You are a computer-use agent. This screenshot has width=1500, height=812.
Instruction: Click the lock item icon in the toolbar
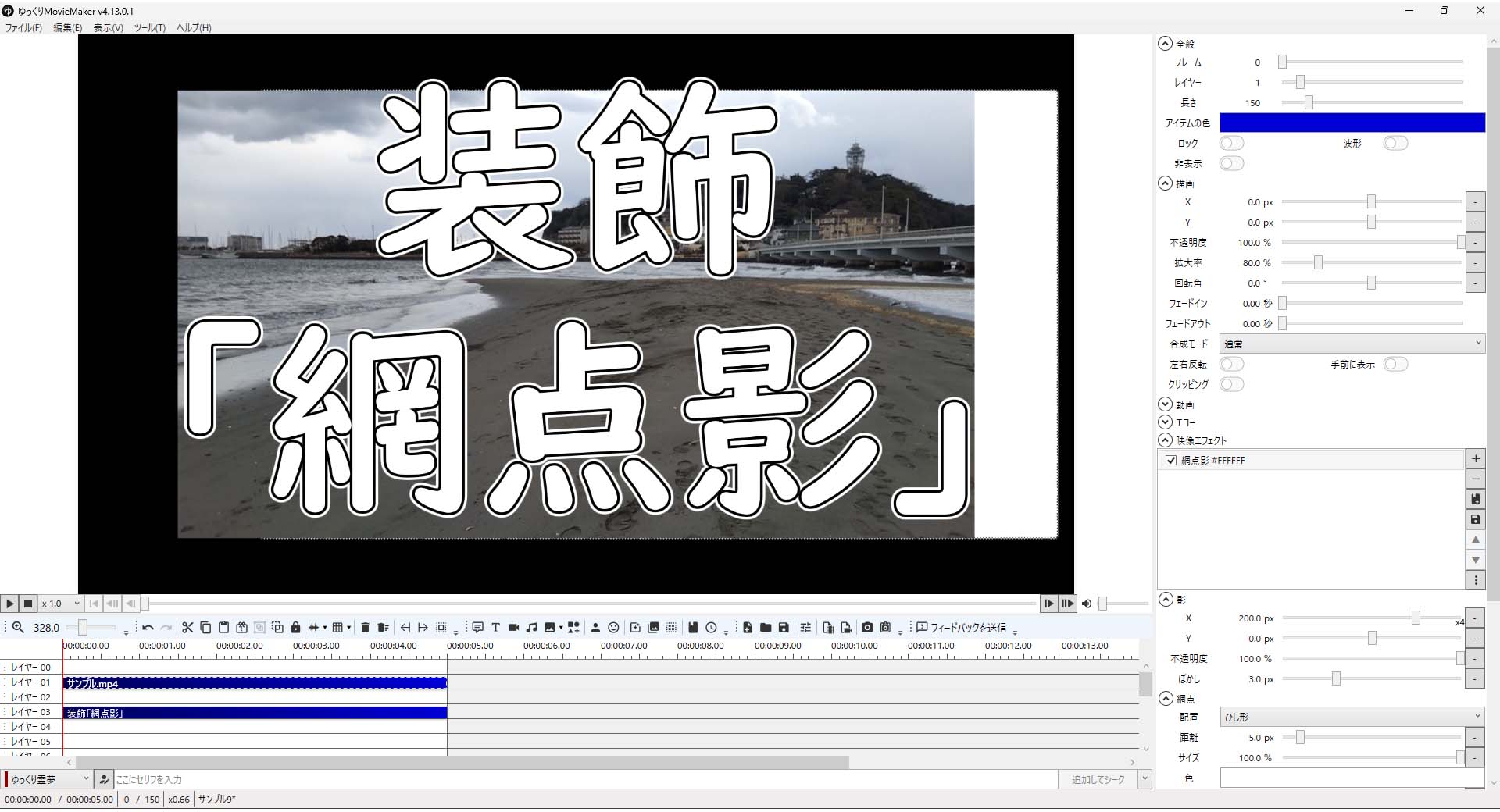point(295,627)
